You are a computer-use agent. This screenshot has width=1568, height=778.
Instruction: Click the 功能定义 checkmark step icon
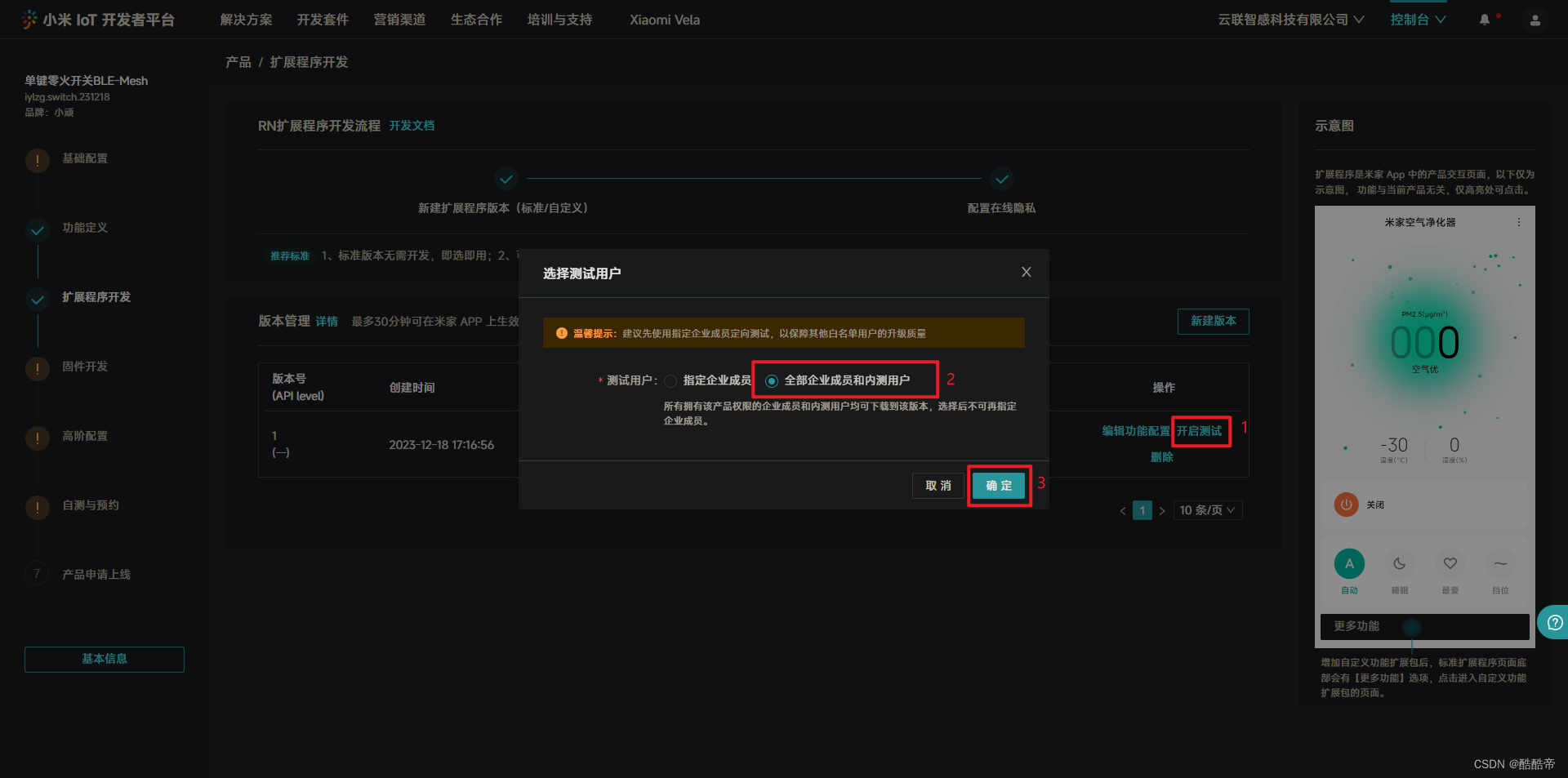pyautogui.click(x=38, y=230)
